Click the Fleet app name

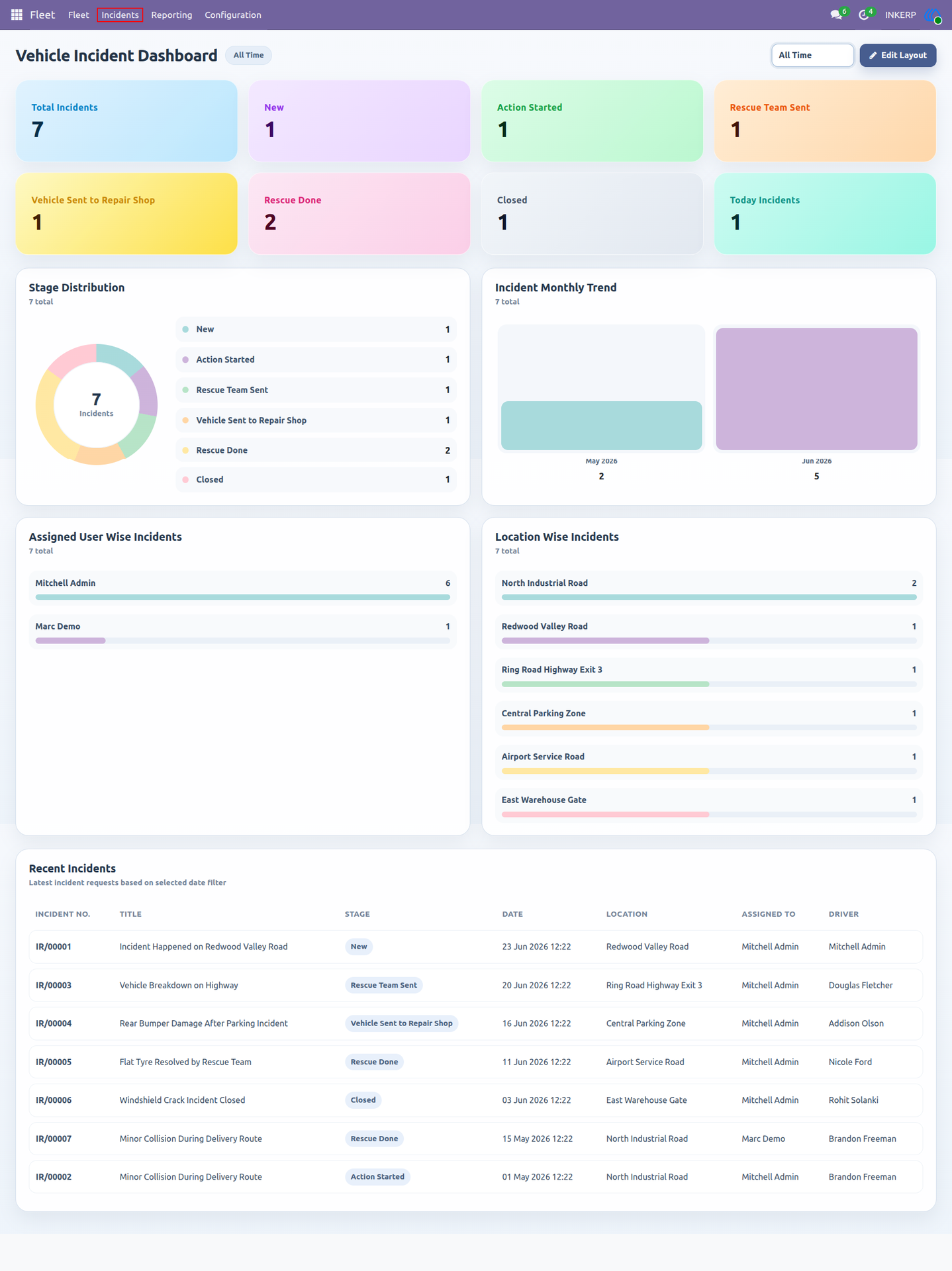click(x=42, y=15)
